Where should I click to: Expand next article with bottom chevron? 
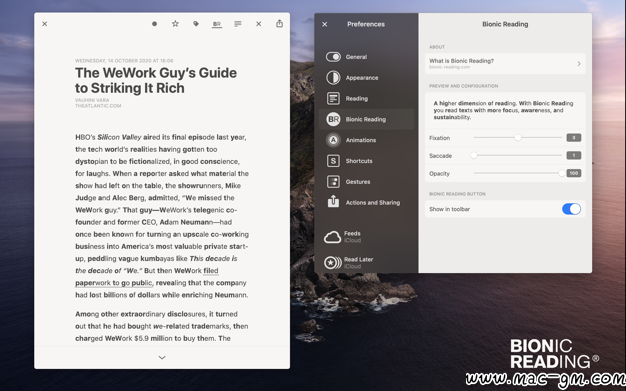[x=162, y=357]
